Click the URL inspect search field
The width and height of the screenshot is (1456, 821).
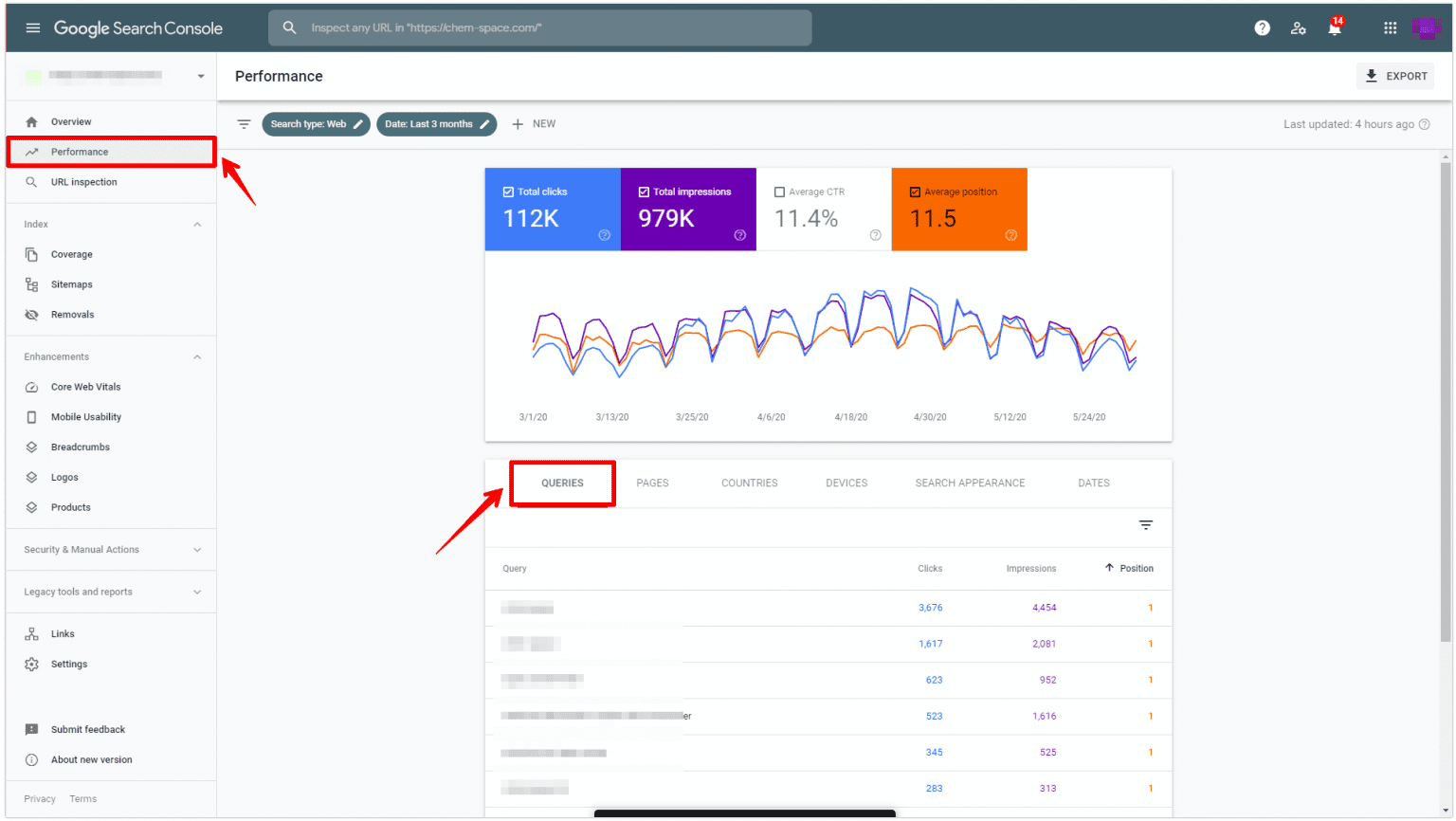(x=539, y=27)
